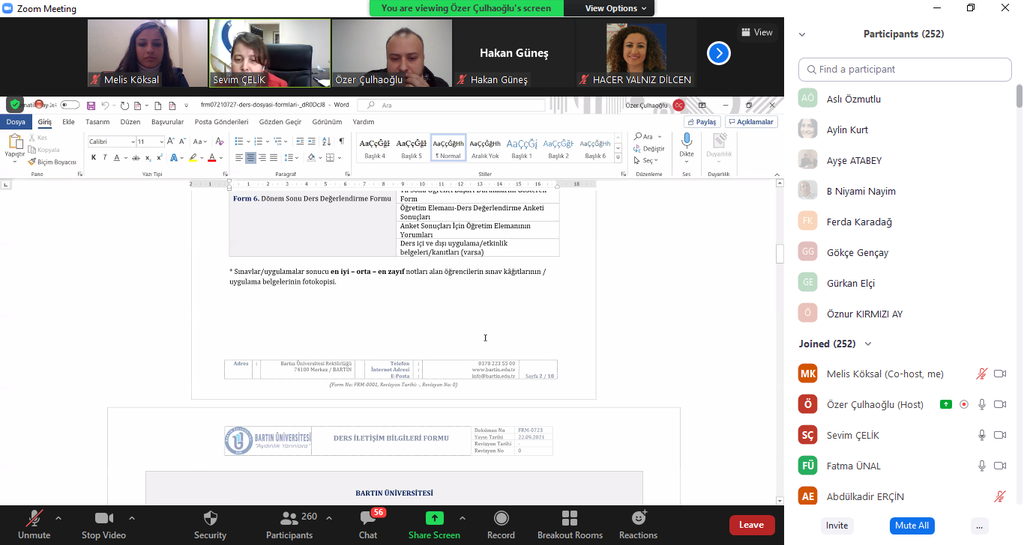Image resolution: width=1024 pixels, height=545 pixels.
Task: Click the Security shield icon in Zoom toolbar
Action: click(x=210, y=518)
